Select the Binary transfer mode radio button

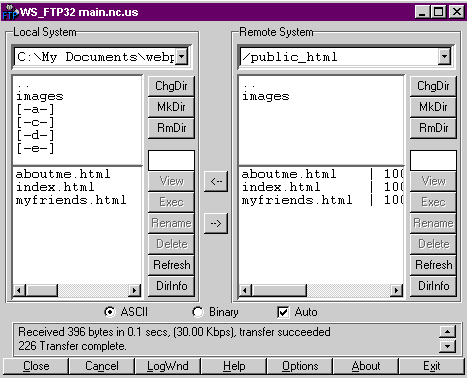pos(198,312)
